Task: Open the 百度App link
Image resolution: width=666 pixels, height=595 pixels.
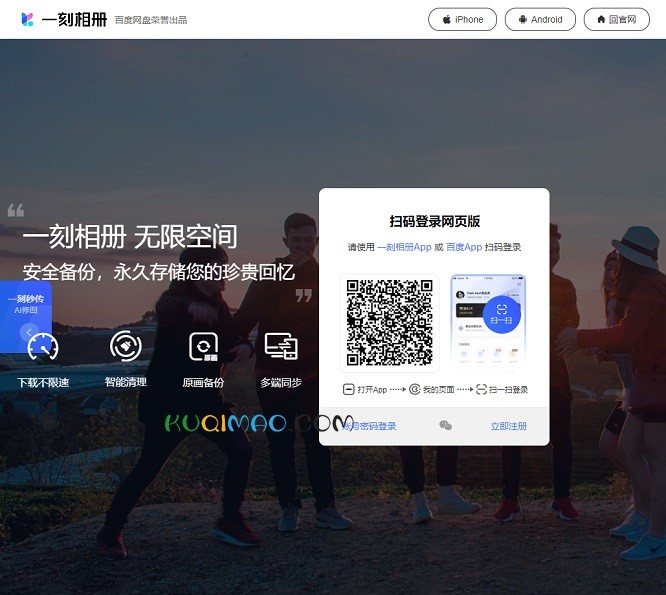Action: point(464,247)
